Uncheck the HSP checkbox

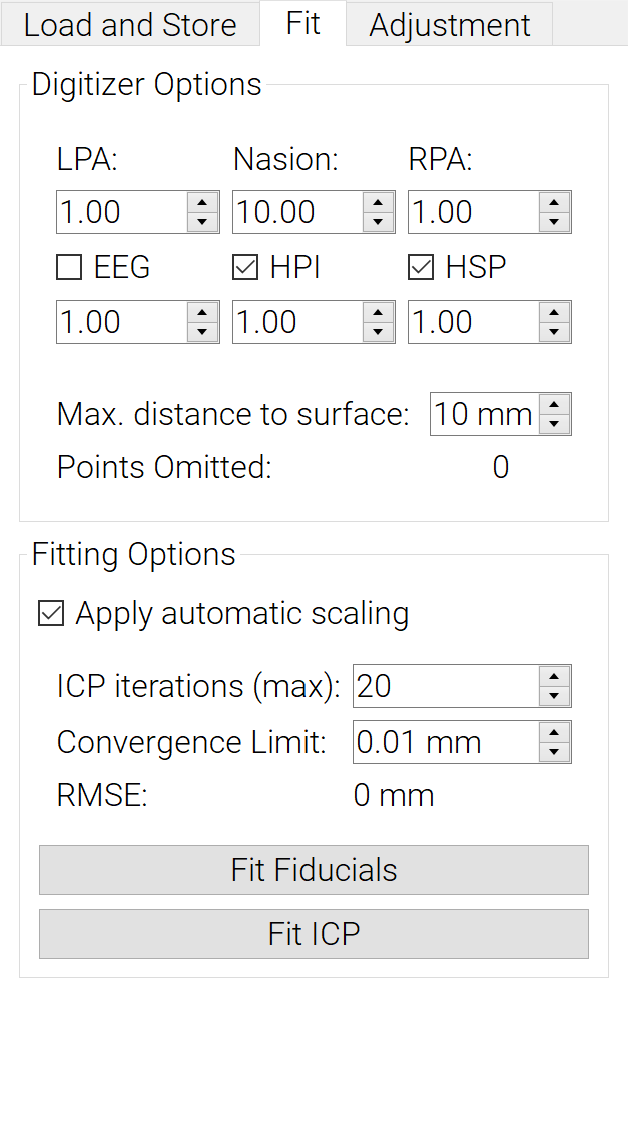421,268
